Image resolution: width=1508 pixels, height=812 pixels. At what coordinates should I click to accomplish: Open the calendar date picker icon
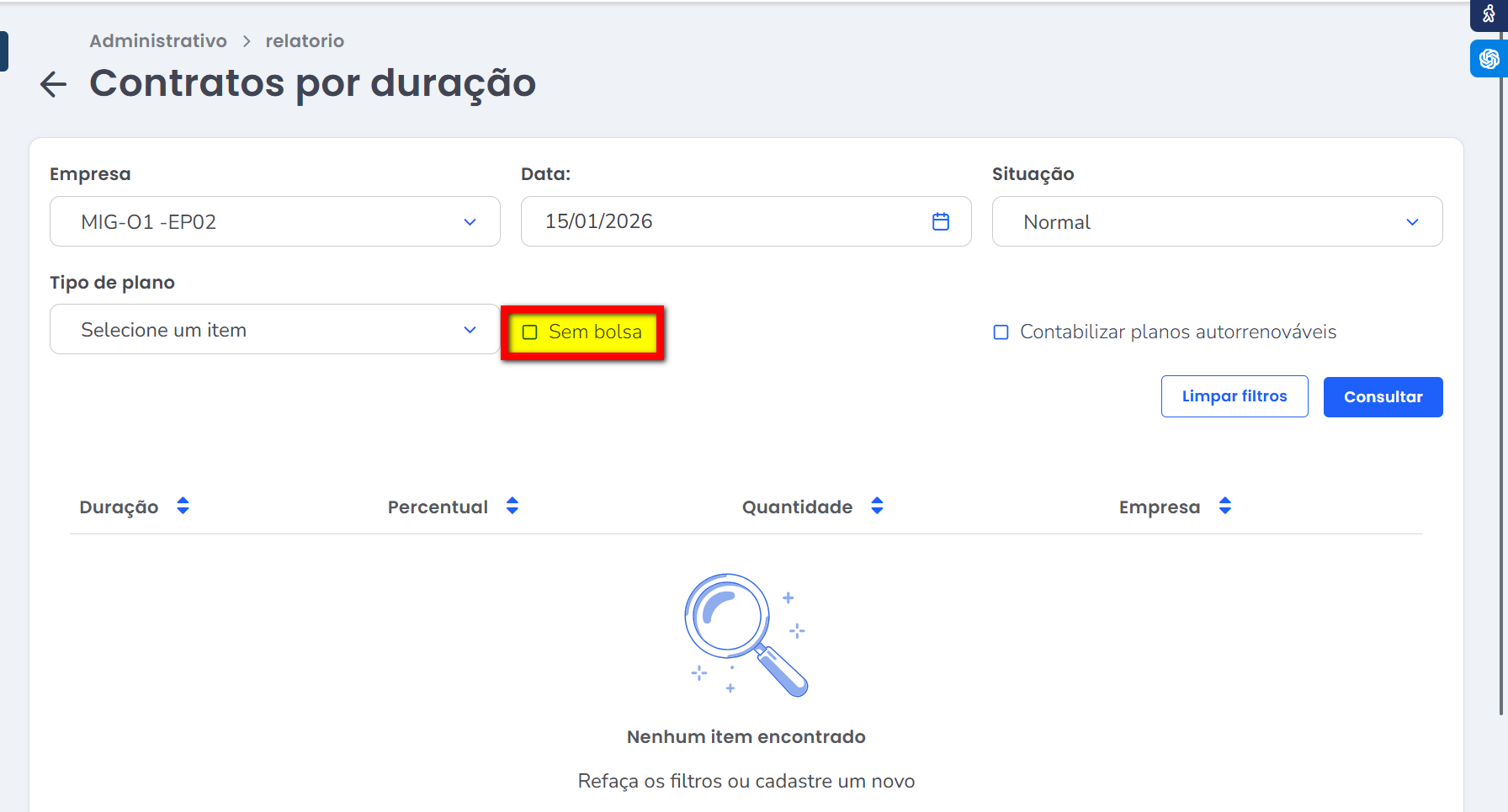[940, 221]
